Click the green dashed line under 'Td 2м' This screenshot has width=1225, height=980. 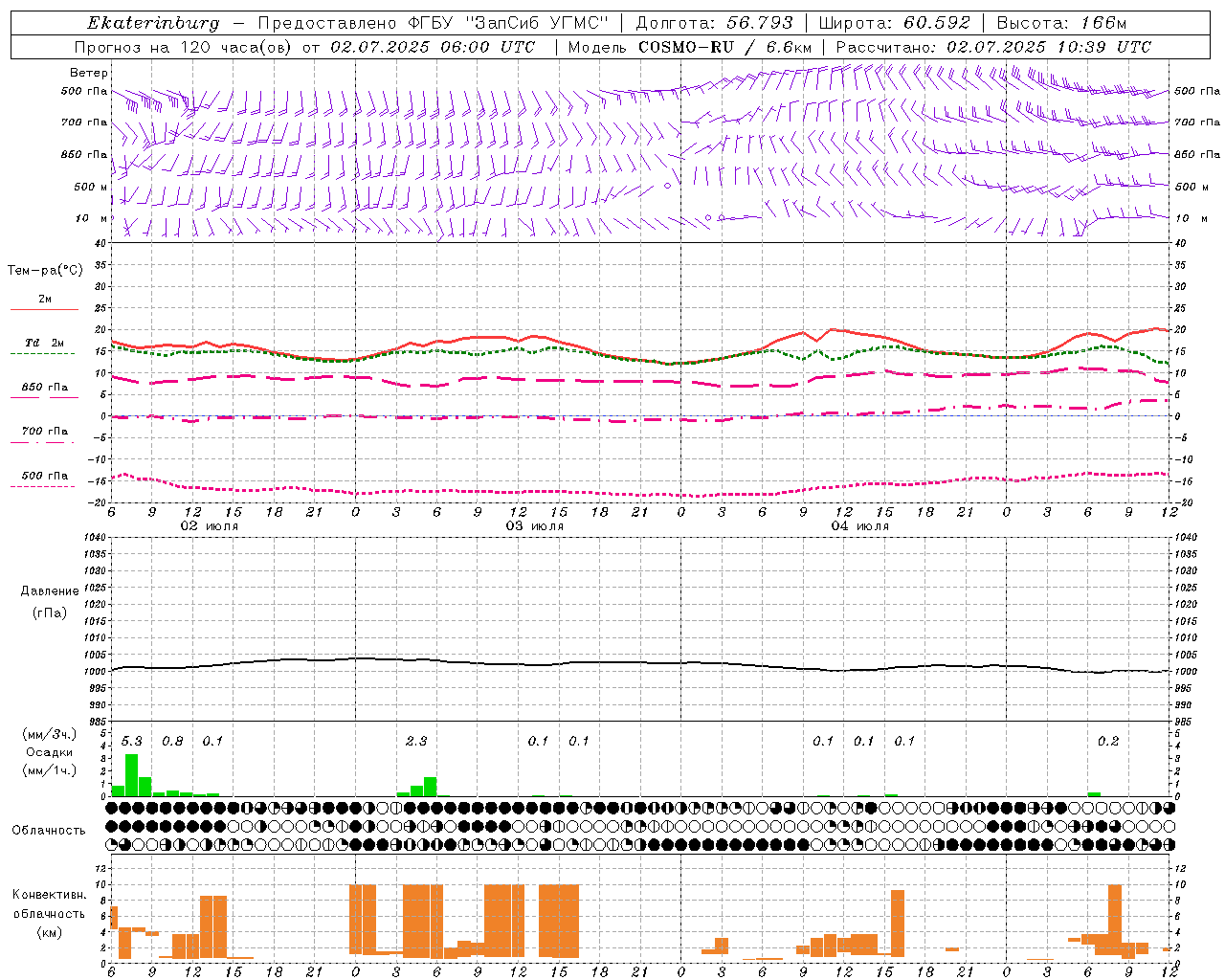tap(42, 354)
